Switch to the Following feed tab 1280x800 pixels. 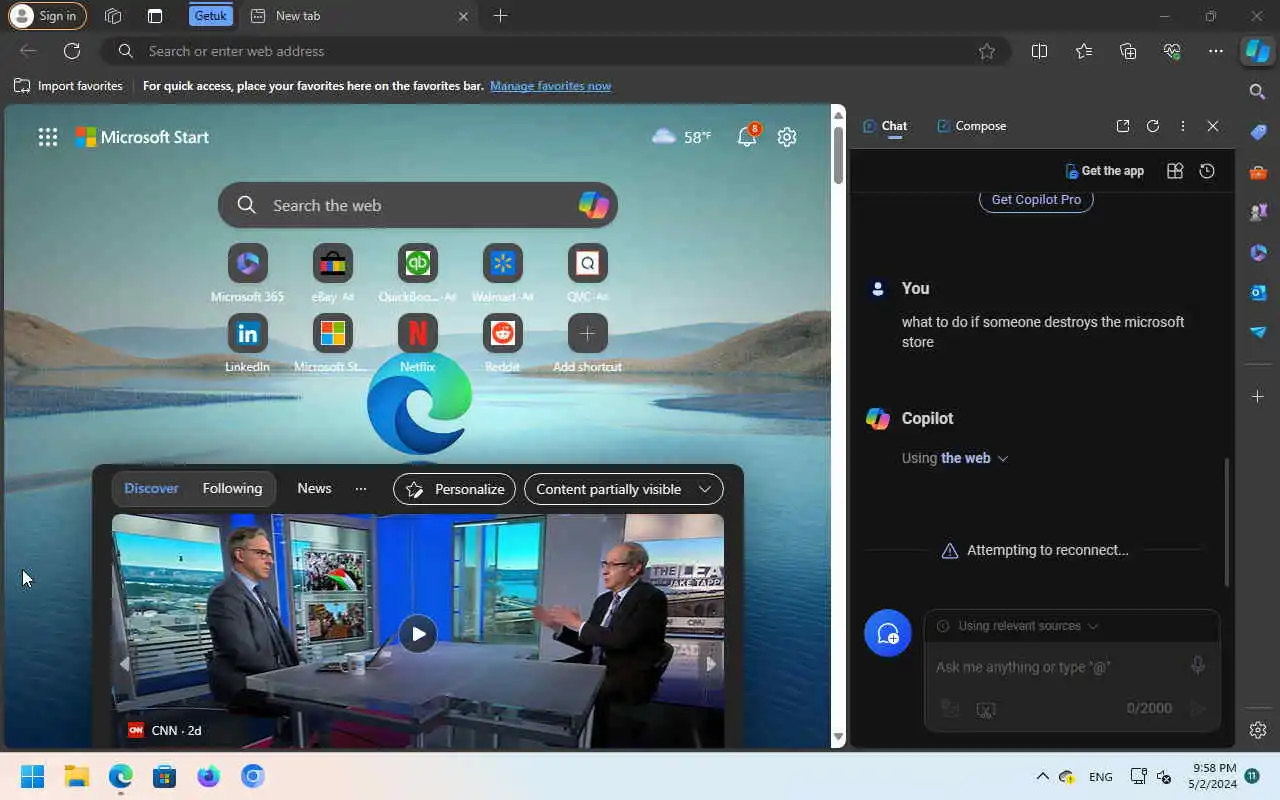(232, 489)
